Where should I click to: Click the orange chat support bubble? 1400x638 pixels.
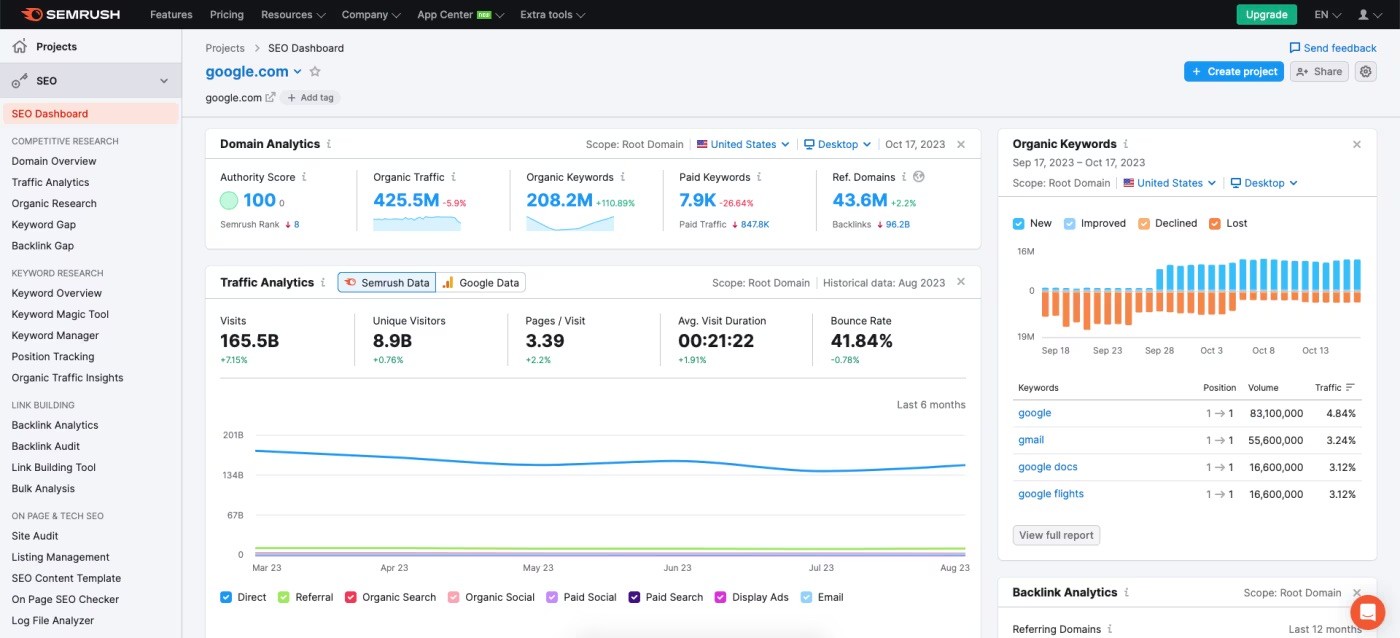tap(1366, 611)
